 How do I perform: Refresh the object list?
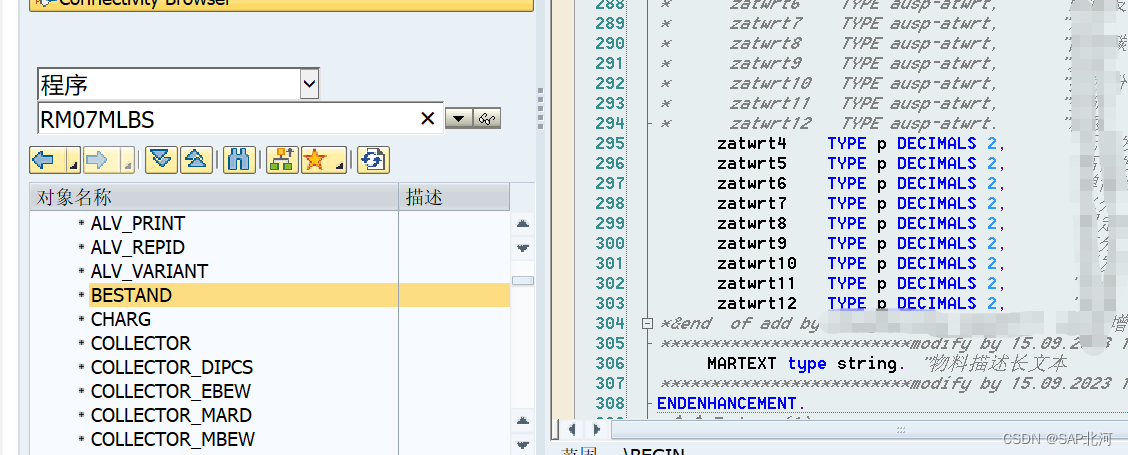373,160
